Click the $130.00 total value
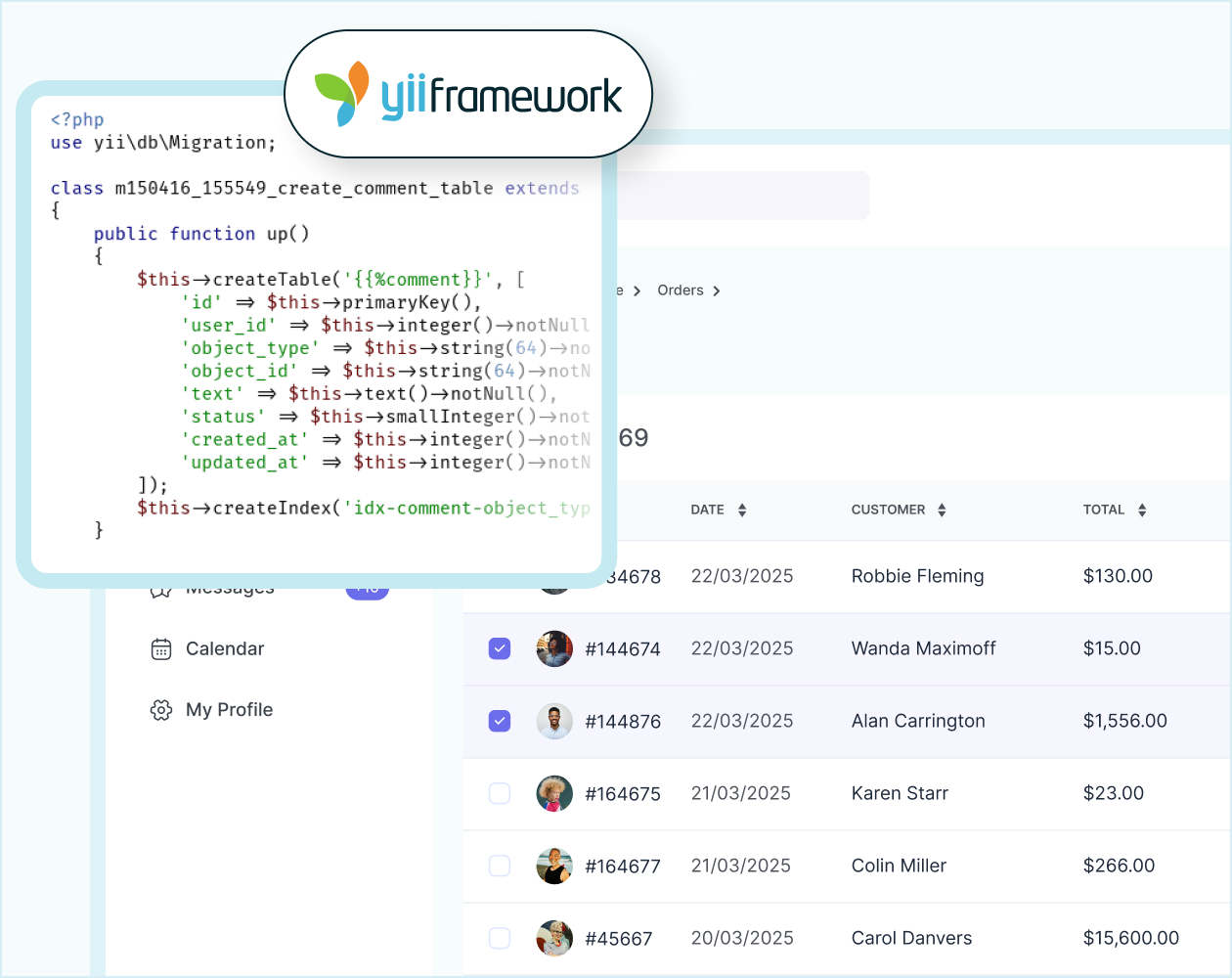 click(1118, 576)
